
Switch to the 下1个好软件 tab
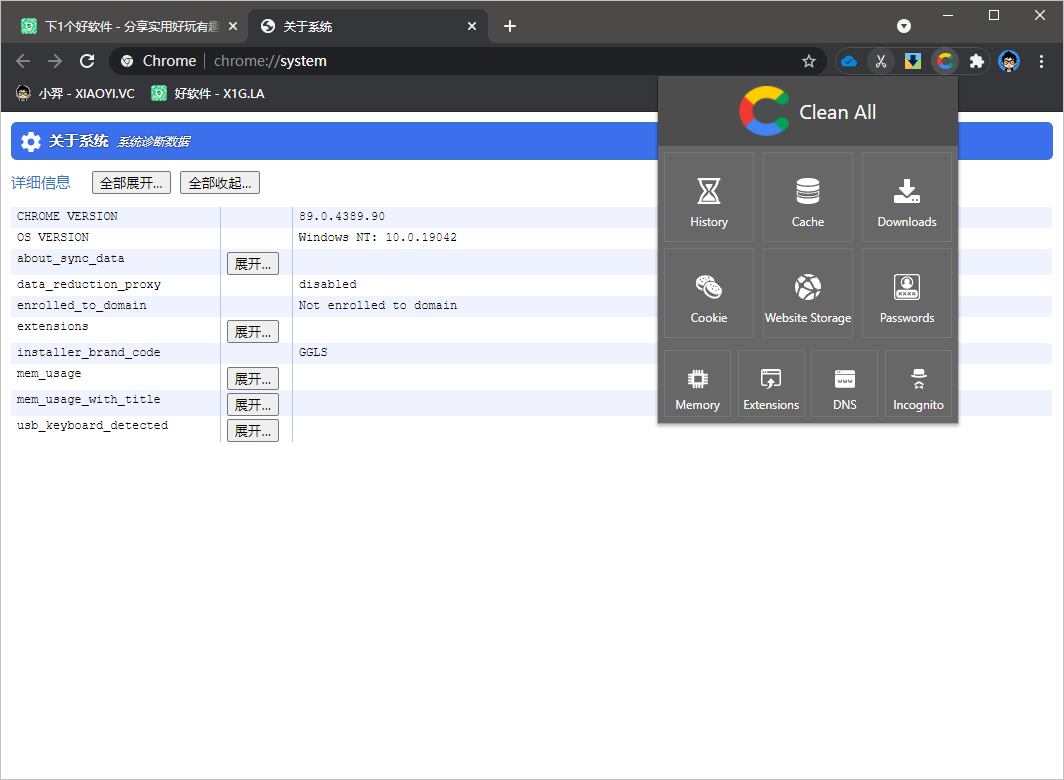click(125, 27)
